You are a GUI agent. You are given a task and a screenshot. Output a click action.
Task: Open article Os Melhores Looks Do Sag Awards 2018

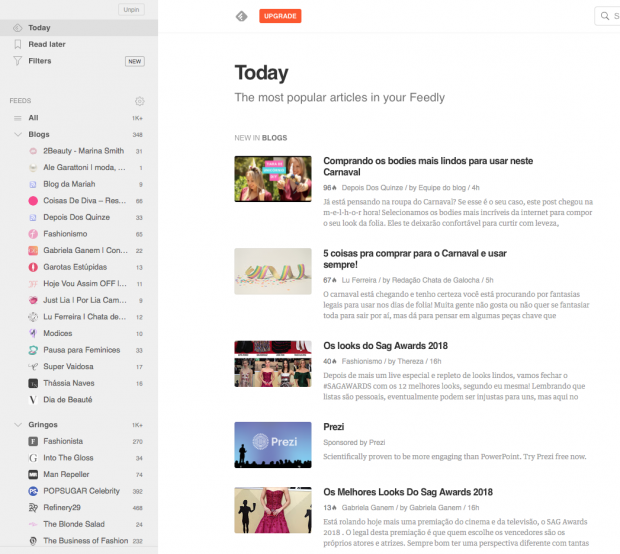tap(408, 492)
